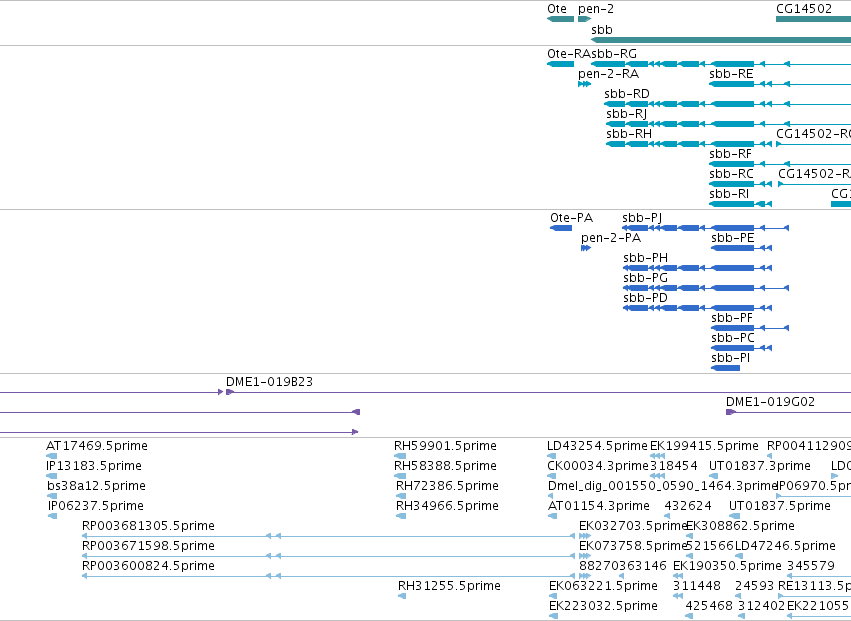This screenshot has width=851, height=621.
Task: Click the EK190350.5prime EST label
Action: [x=727, y=566]
